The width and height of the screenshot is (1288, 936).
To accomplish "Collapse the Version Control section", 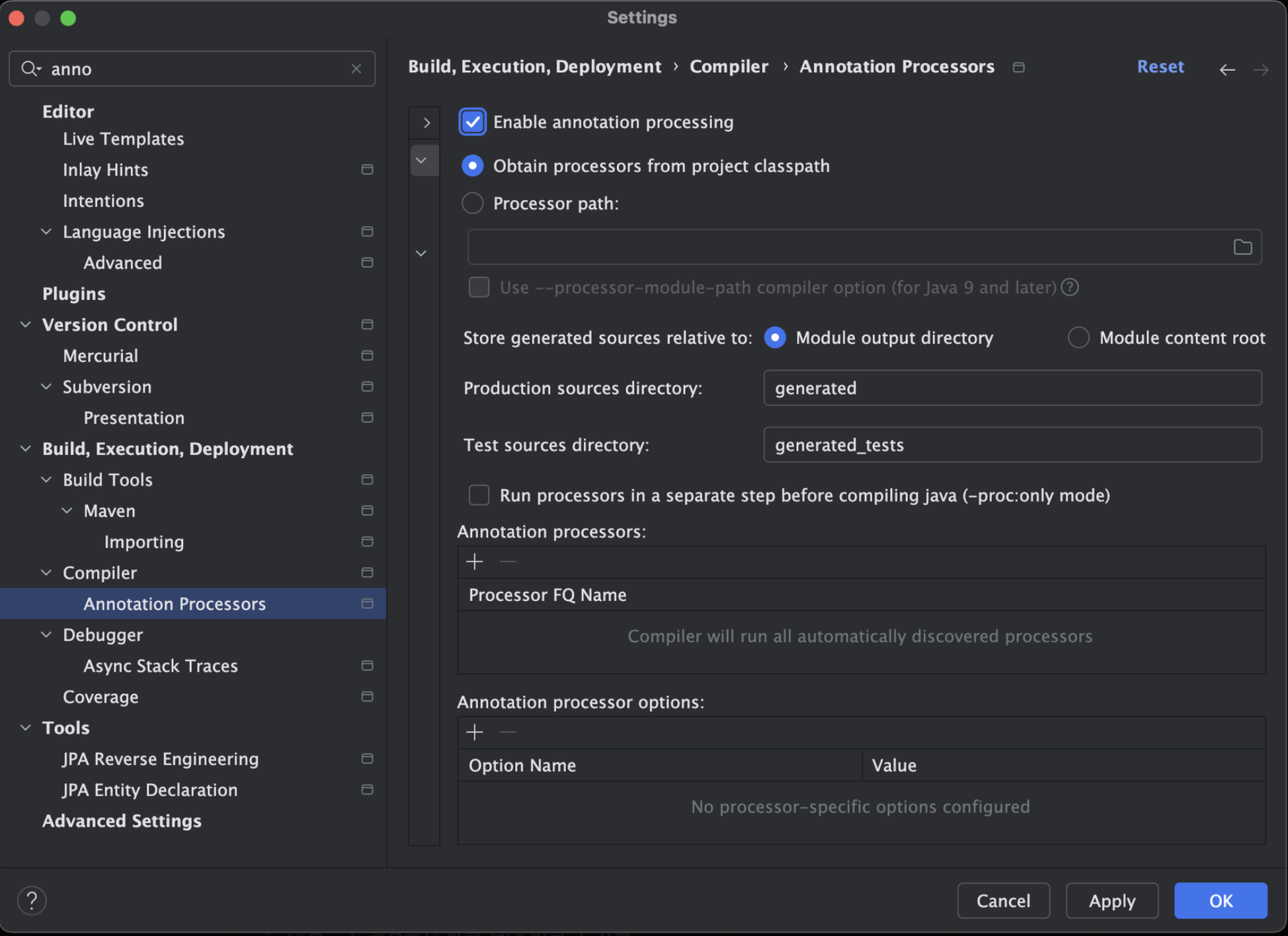I will tap(26, 325).
